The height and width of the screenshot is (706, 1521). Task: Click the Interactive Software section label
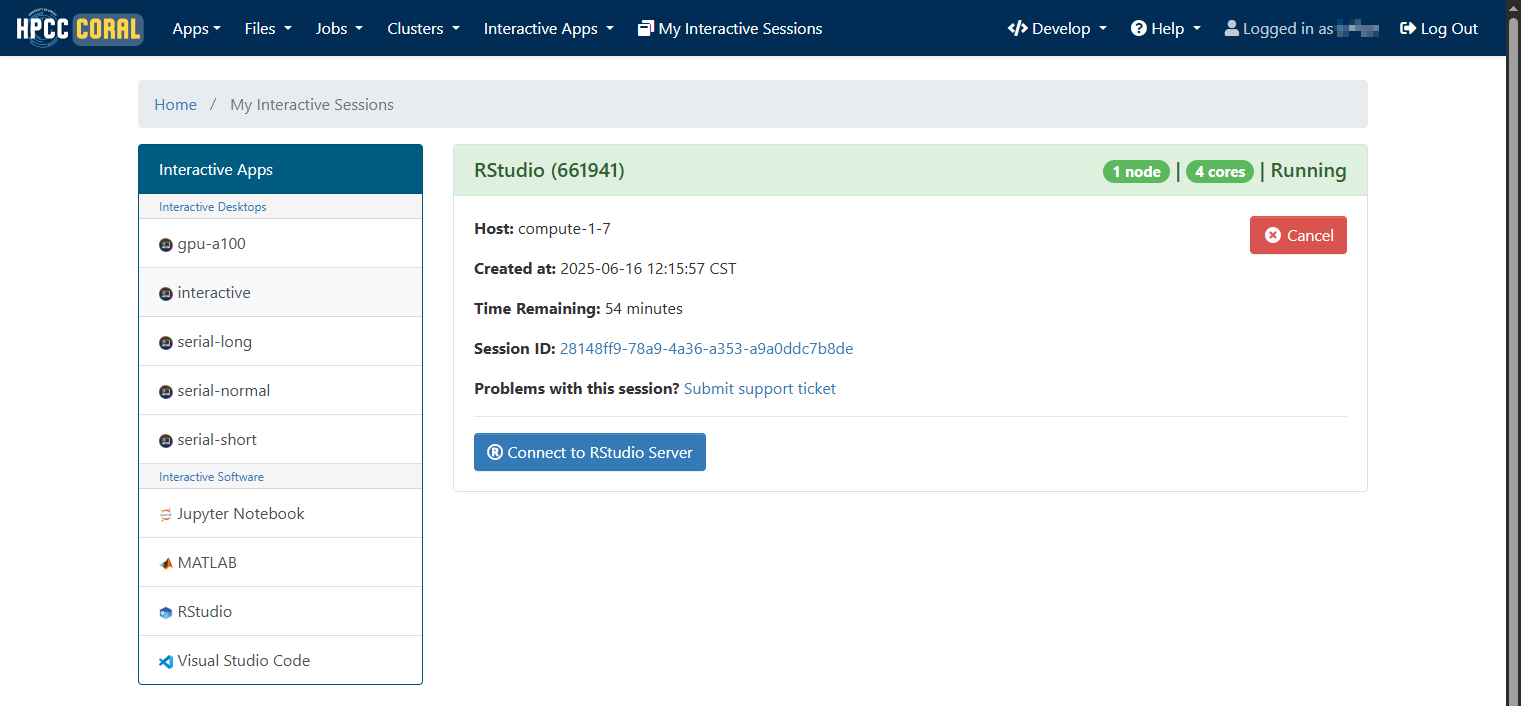pos(211,477)
